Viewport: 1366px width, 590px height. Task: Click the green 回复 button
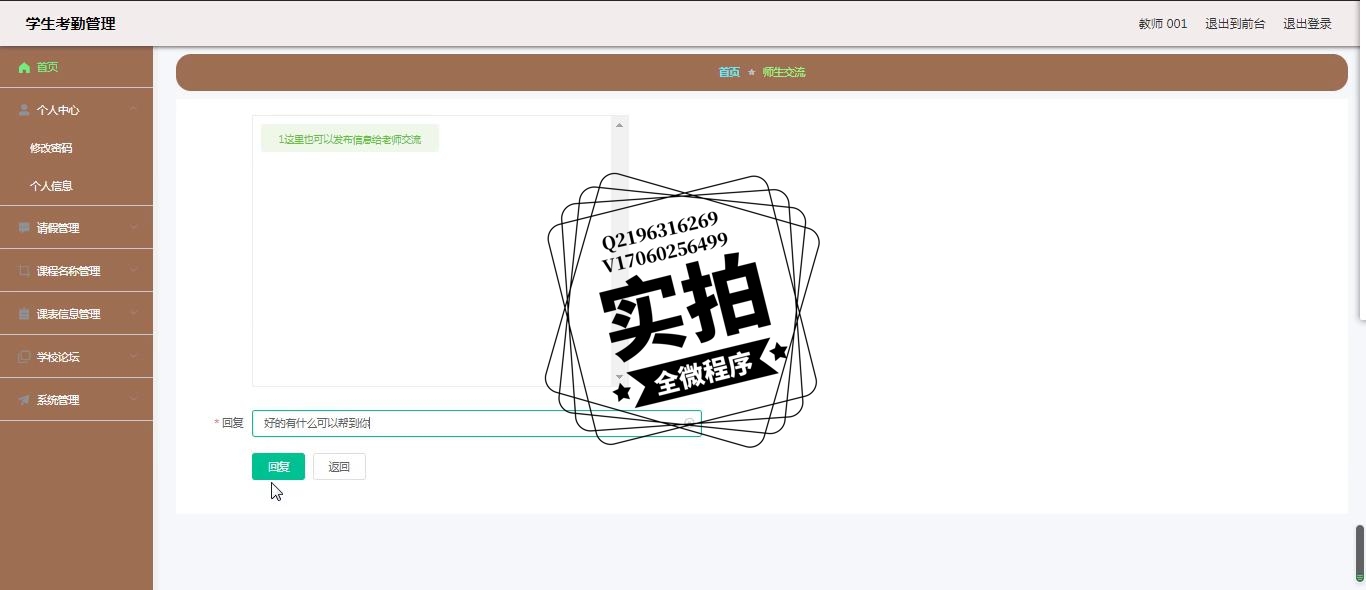click(x=278, y=467)
